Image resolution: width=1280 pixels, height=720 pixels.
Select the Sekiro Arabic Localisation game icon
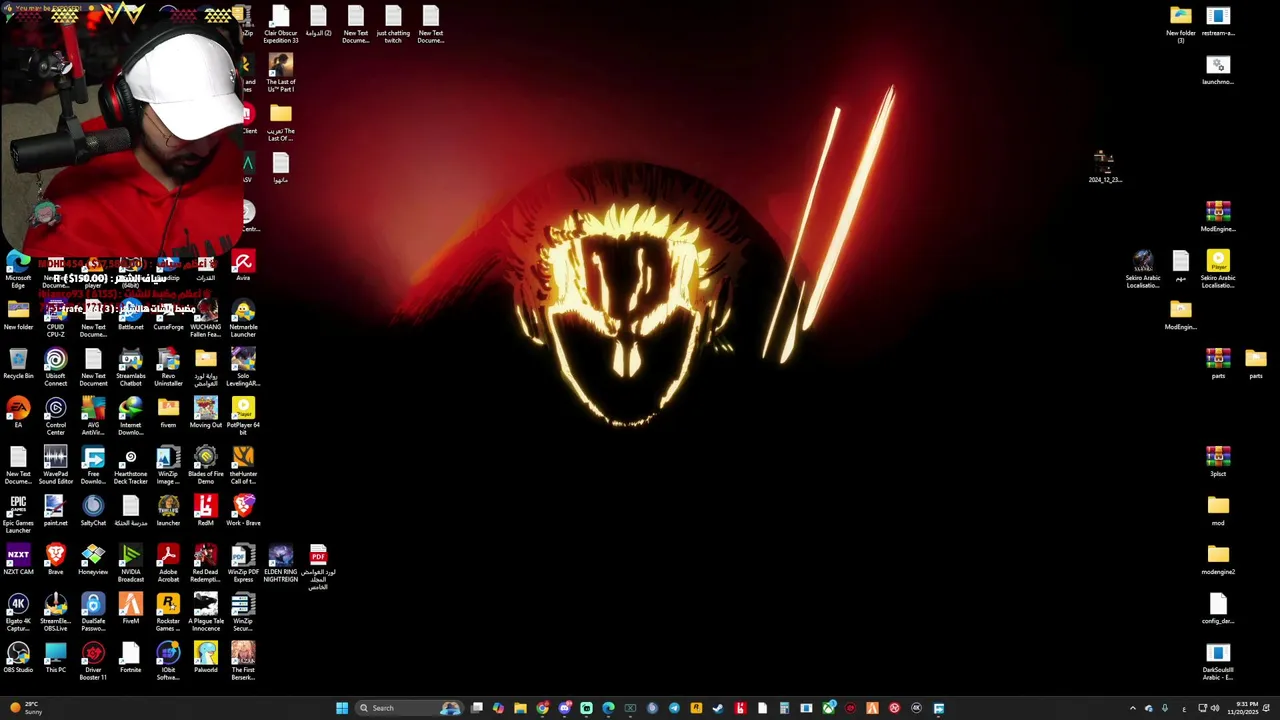coord(1143,270)
